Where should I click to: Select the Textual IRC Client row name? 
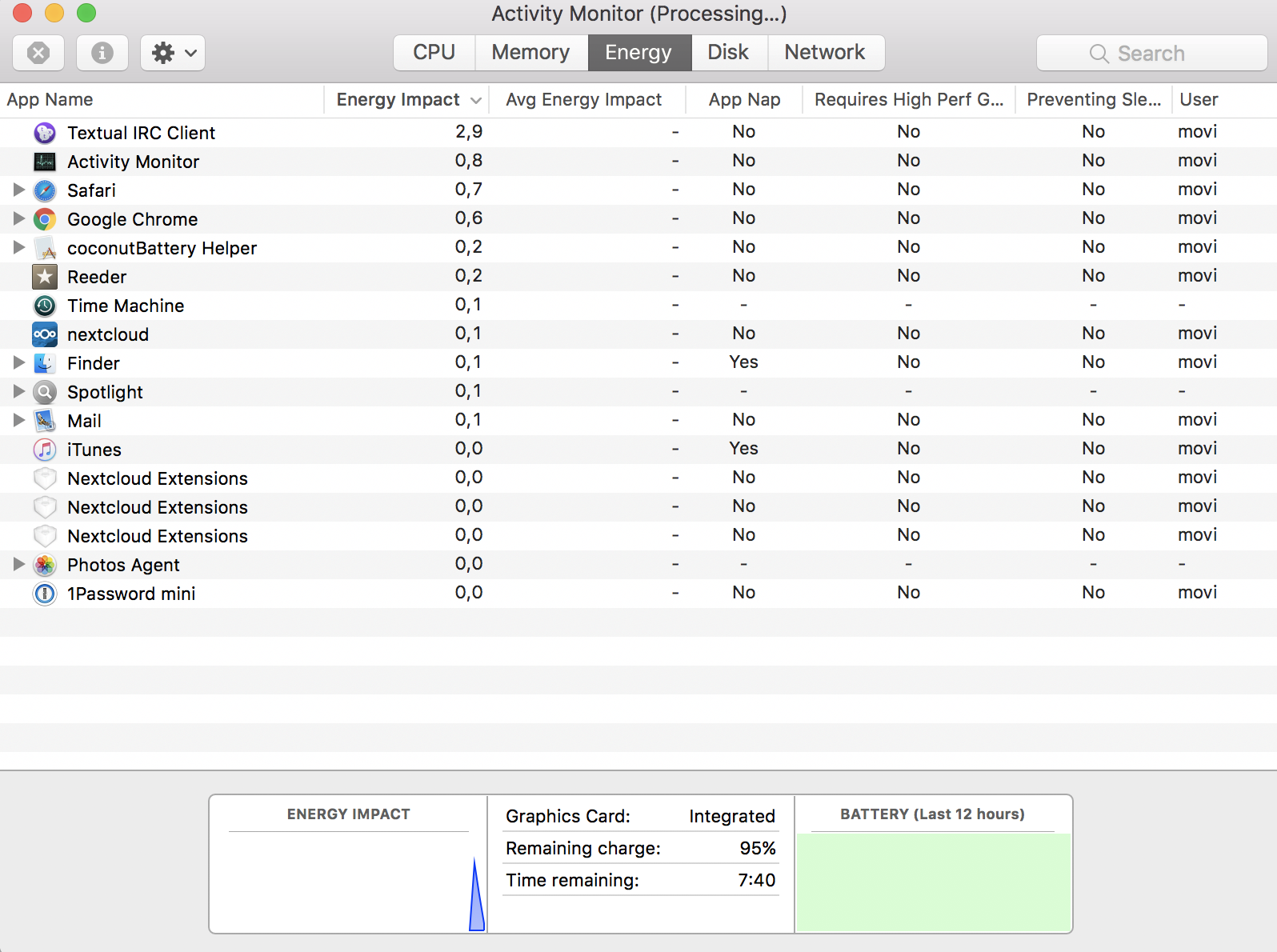(x=141, y=133)
